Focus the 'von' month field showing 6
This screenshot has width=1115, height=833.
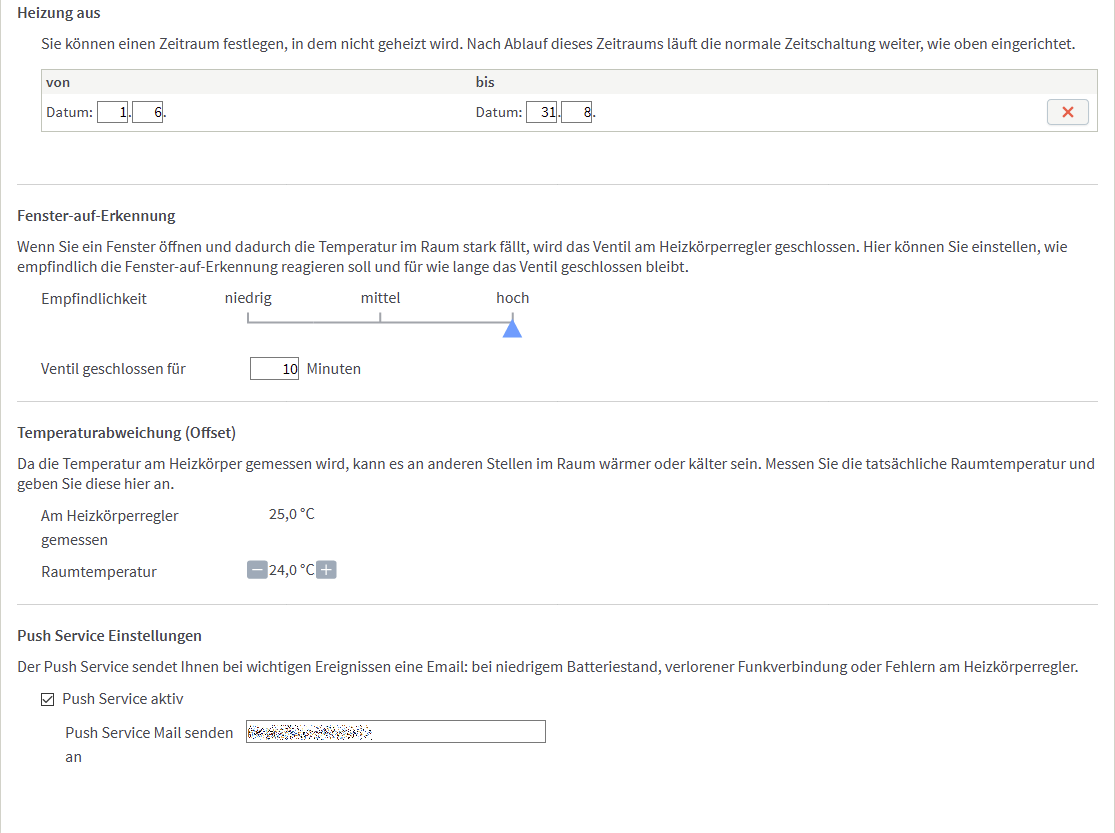point(147,113)
